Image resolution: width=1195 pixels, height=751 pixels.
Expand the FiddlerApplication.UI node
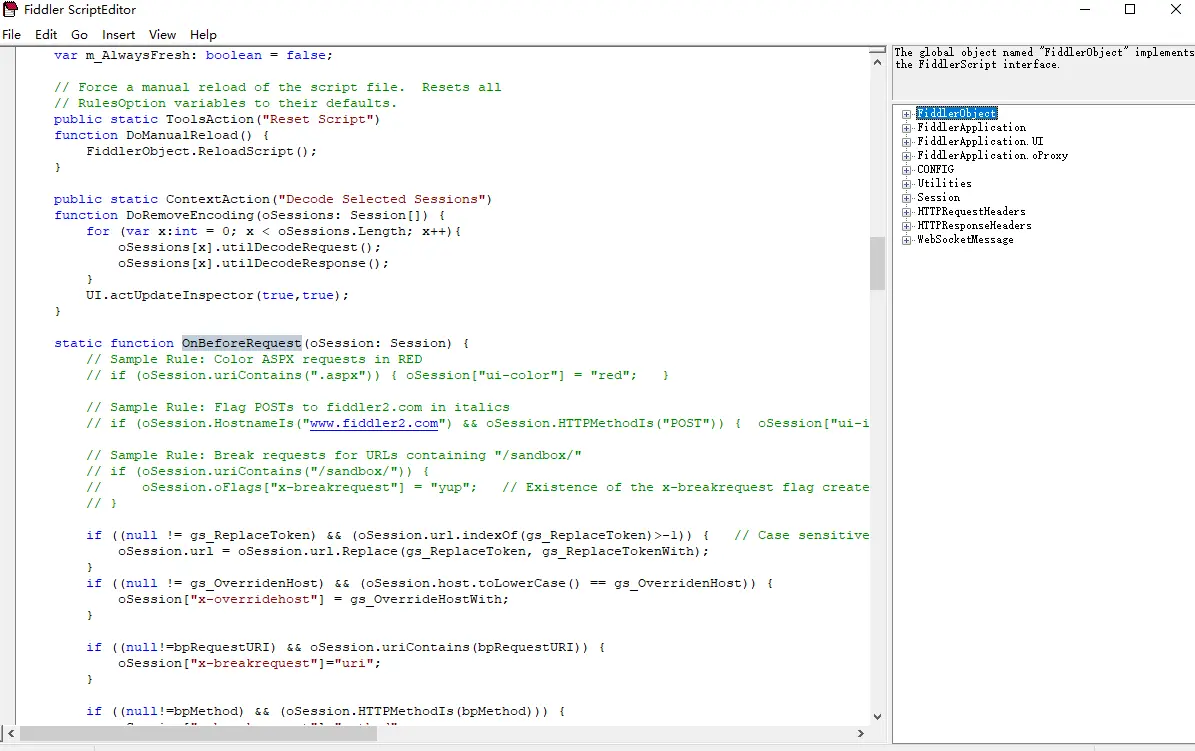pos(906,142)
